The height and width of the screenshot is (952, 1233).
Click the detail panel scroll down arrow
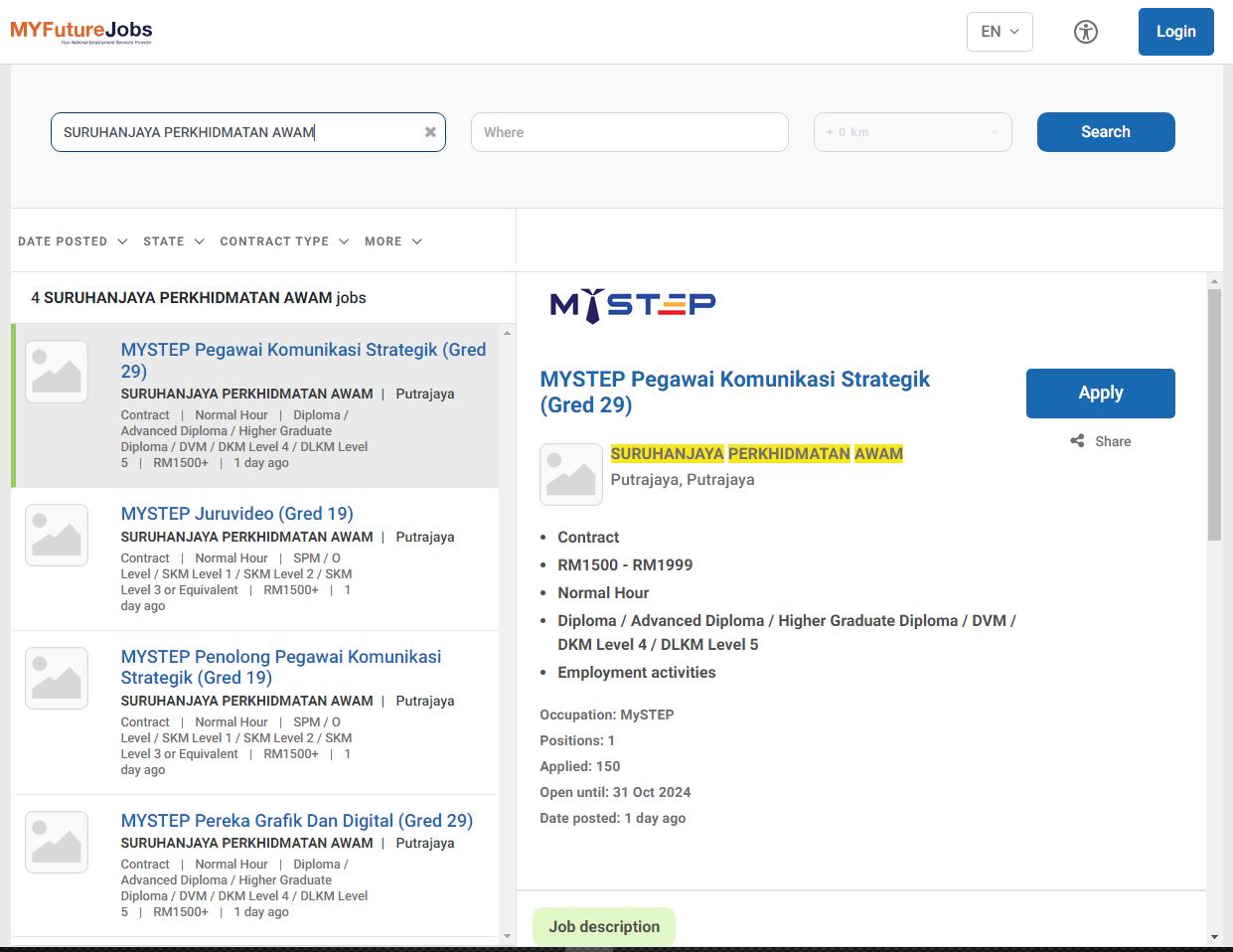[x=1214, y=937]
